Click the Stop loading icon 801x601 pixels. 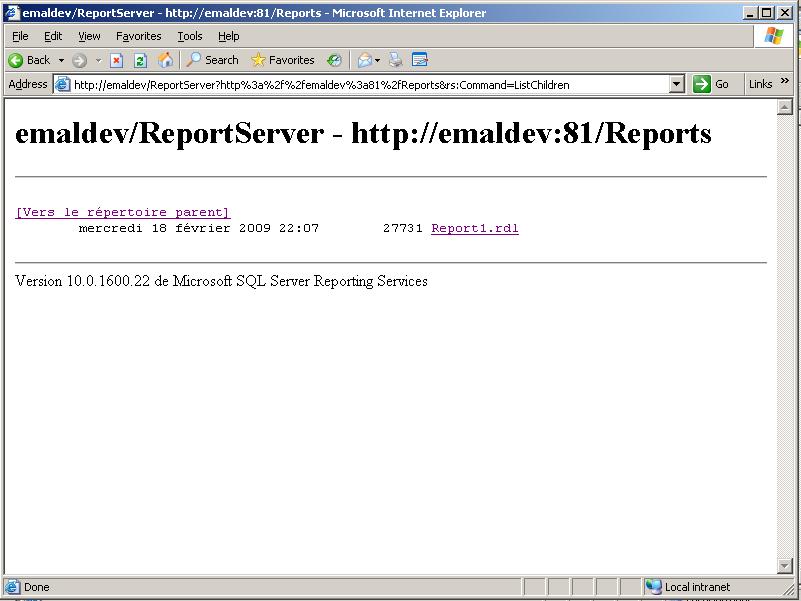pos(116,61)
